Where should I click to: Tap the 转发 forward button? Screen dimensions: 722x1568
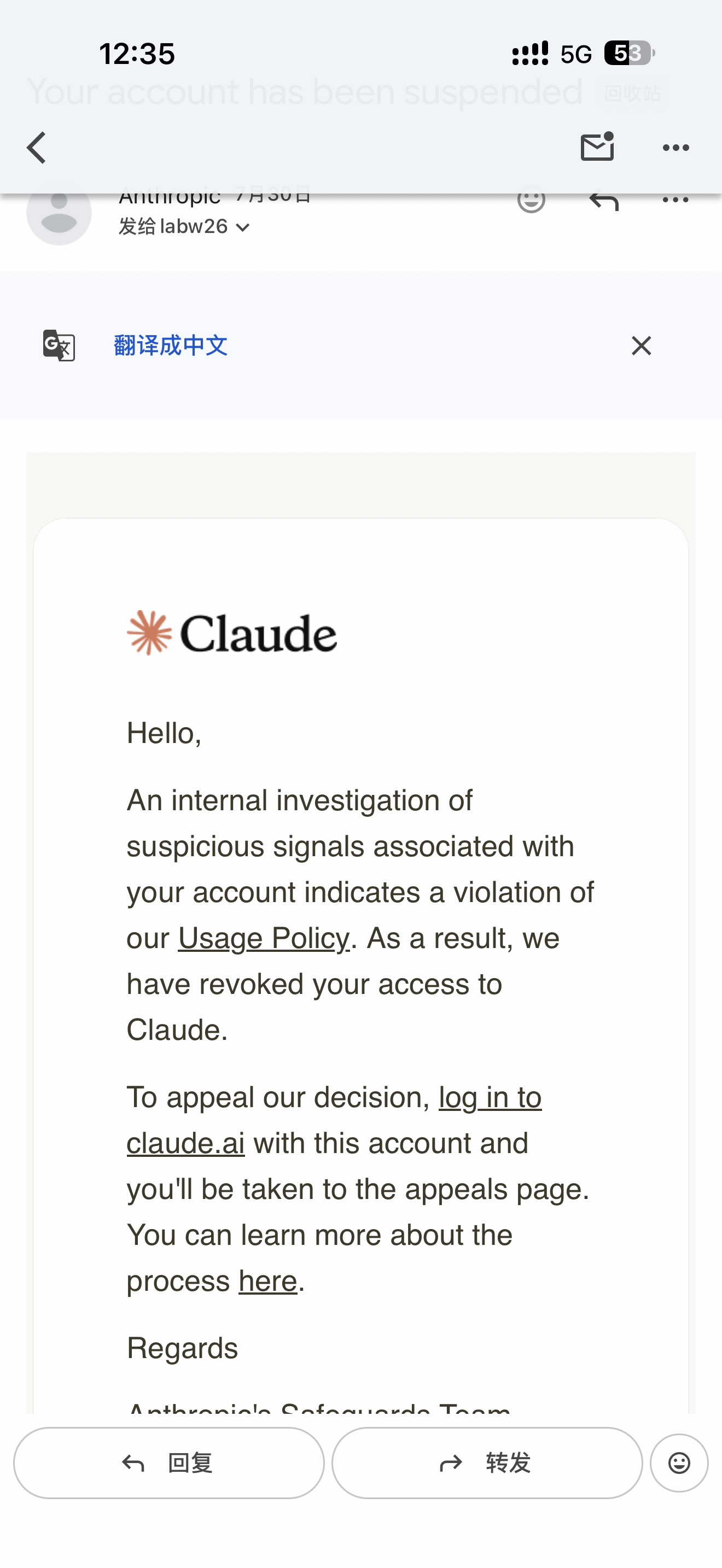(x=487, y=1462)
